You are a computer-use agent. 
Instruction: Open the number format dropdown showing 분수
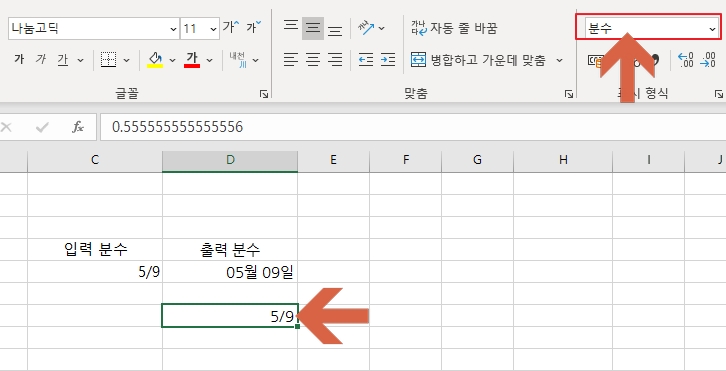pyautogui.click(x=651, y=29)
